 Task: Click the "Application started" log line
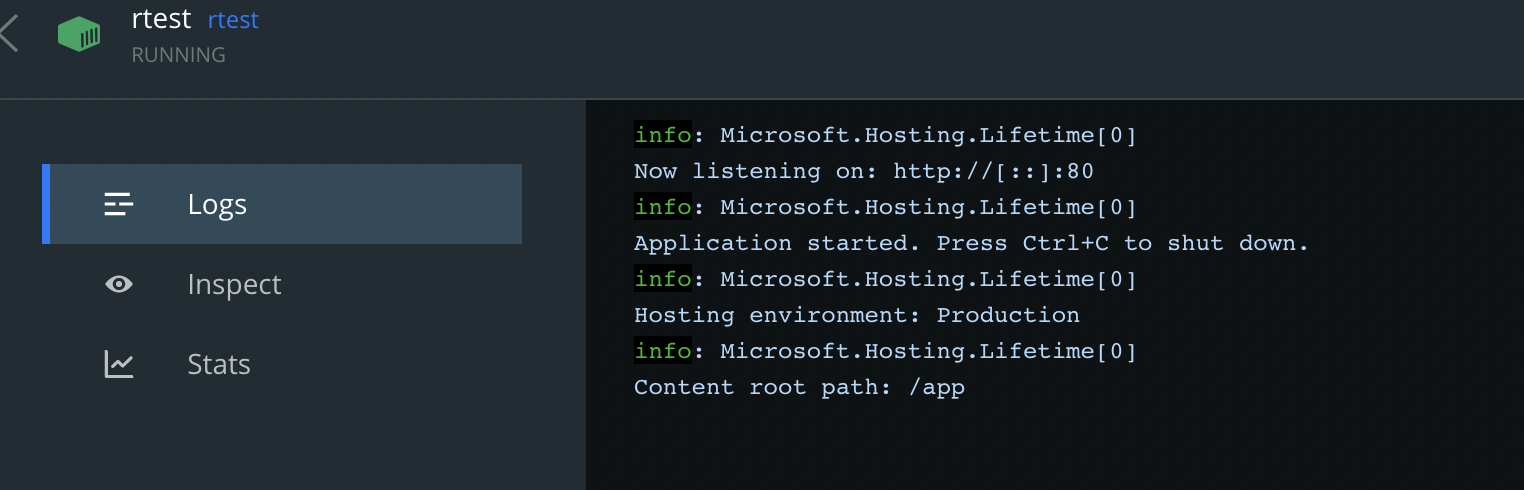click(971, 243)
